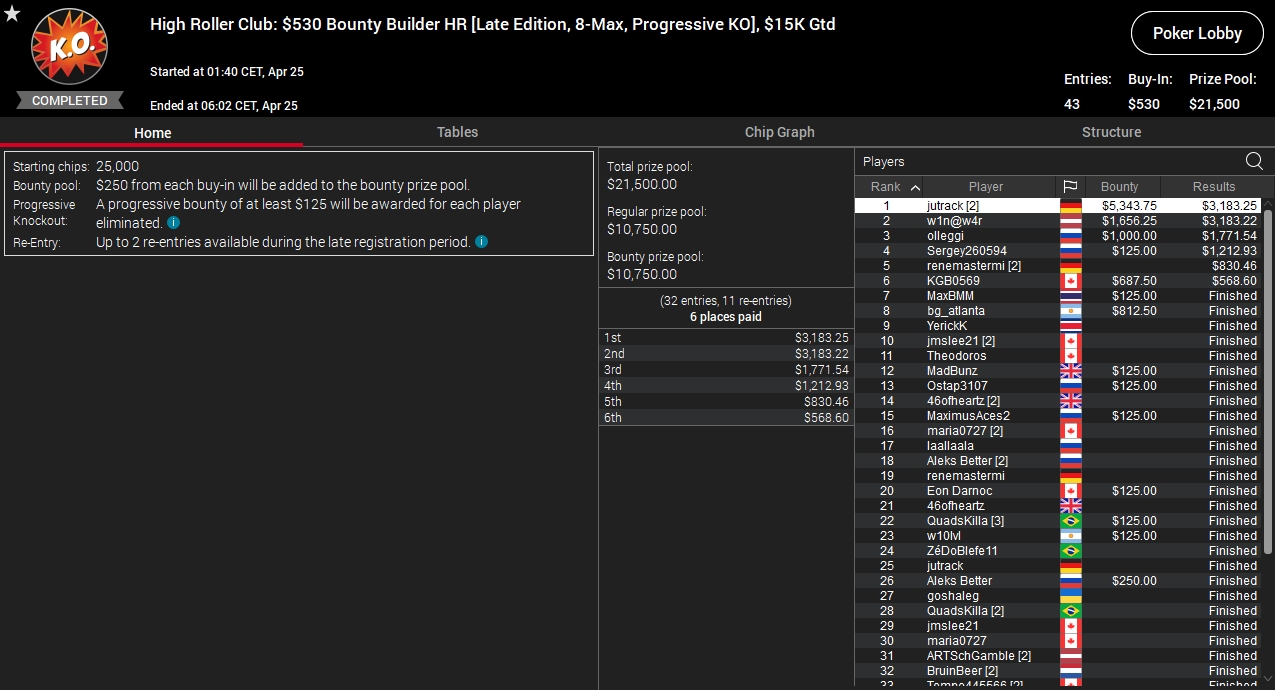Click the German flag beside jutrack [2]
This screenshot has height=690, width=1275.
point(1070,206)
